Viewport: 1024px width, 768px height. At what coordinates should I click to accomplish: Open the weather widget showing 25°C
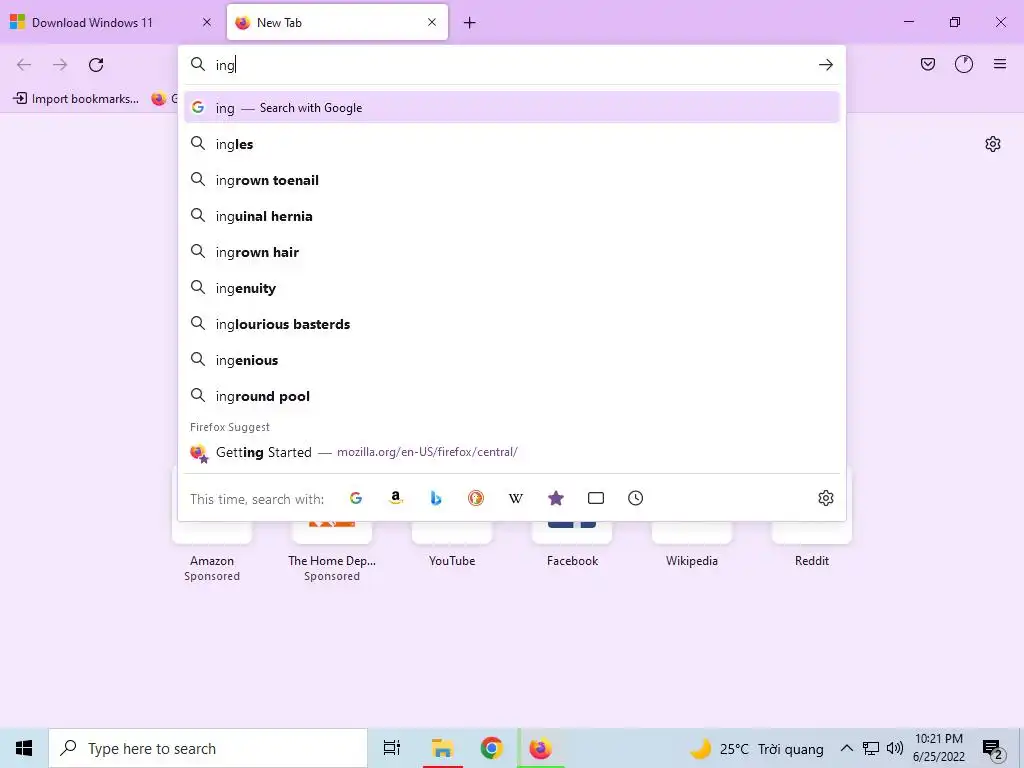[x=756, y=748]
